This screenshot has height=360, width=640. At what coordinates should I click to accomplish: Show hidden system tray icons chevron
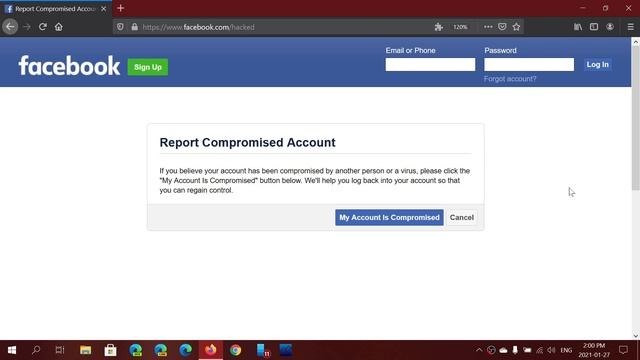(x=479, y=350)
